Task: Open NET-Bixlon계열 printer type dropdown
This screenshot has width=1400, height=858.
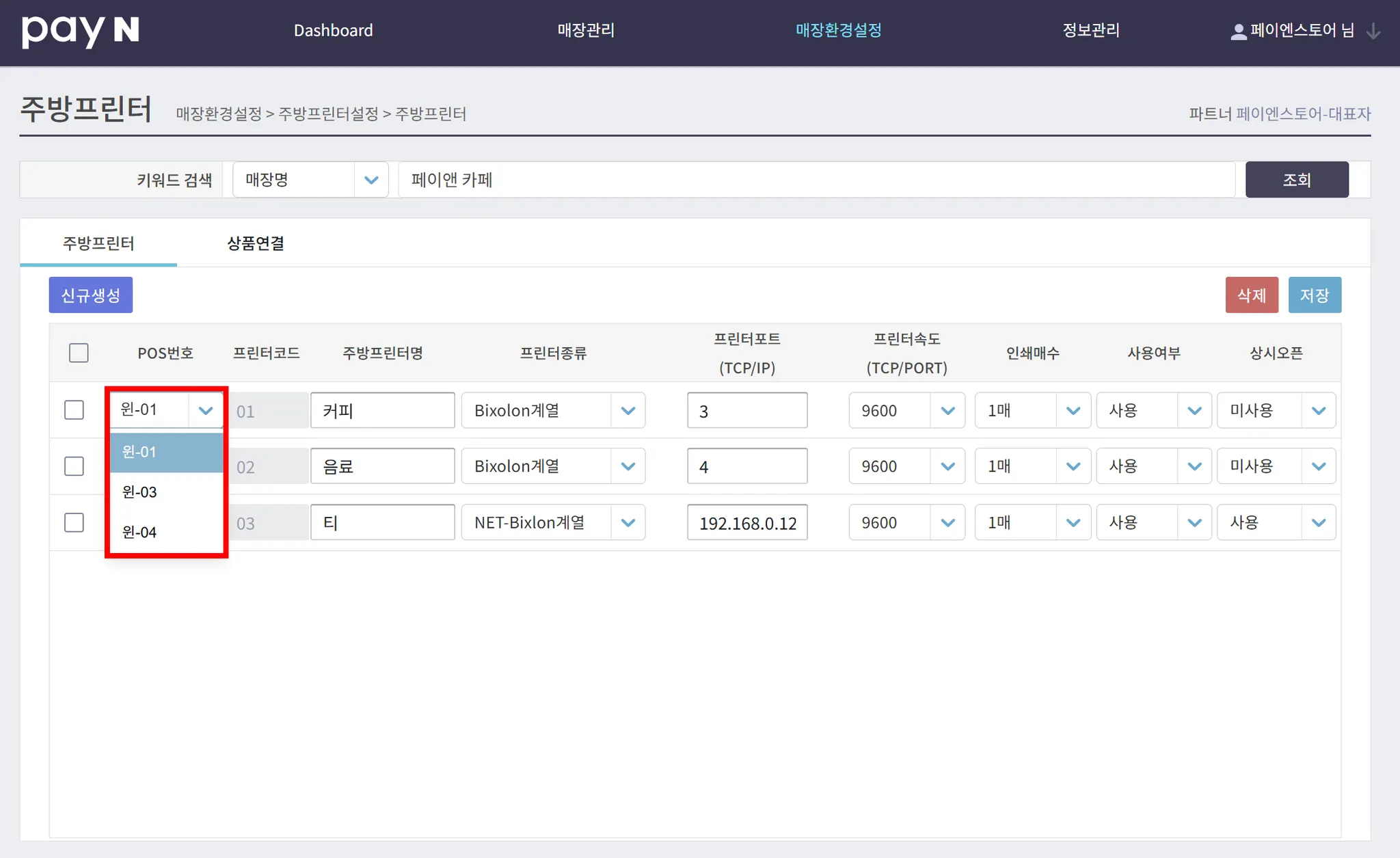Action: pos(552,523)
